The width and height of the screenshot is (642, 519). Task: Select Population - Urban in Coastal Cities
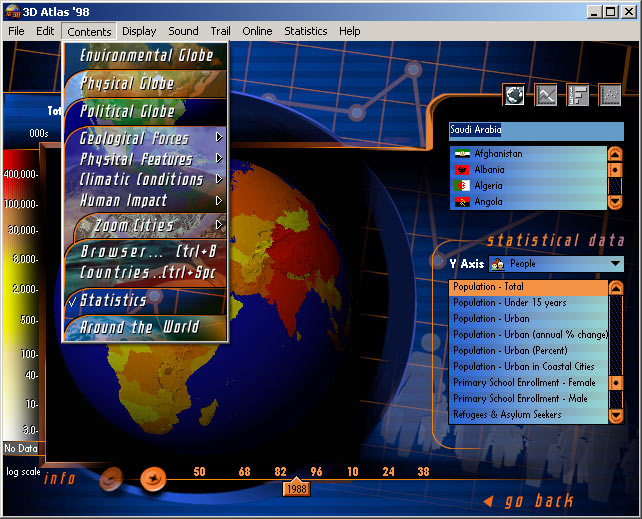529,367
